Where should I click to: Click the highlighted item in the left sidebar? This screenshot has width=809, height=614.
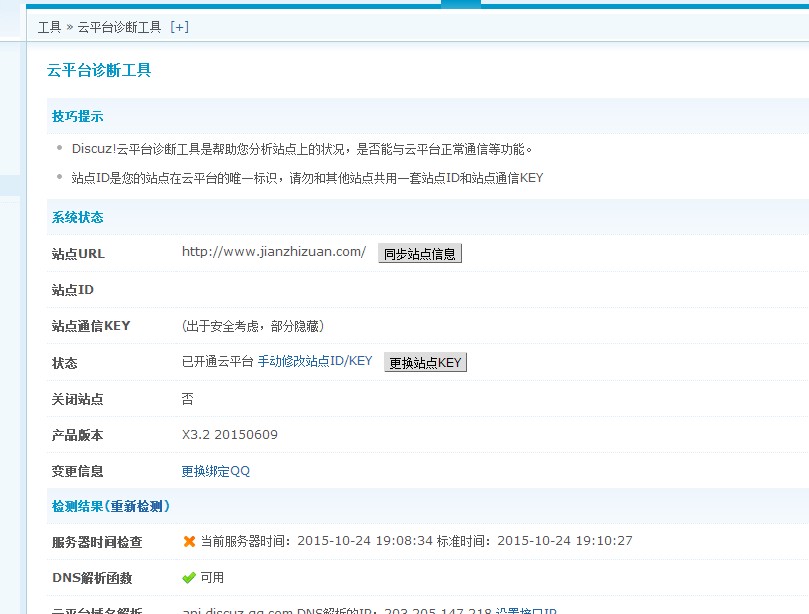tap(10, 185)
